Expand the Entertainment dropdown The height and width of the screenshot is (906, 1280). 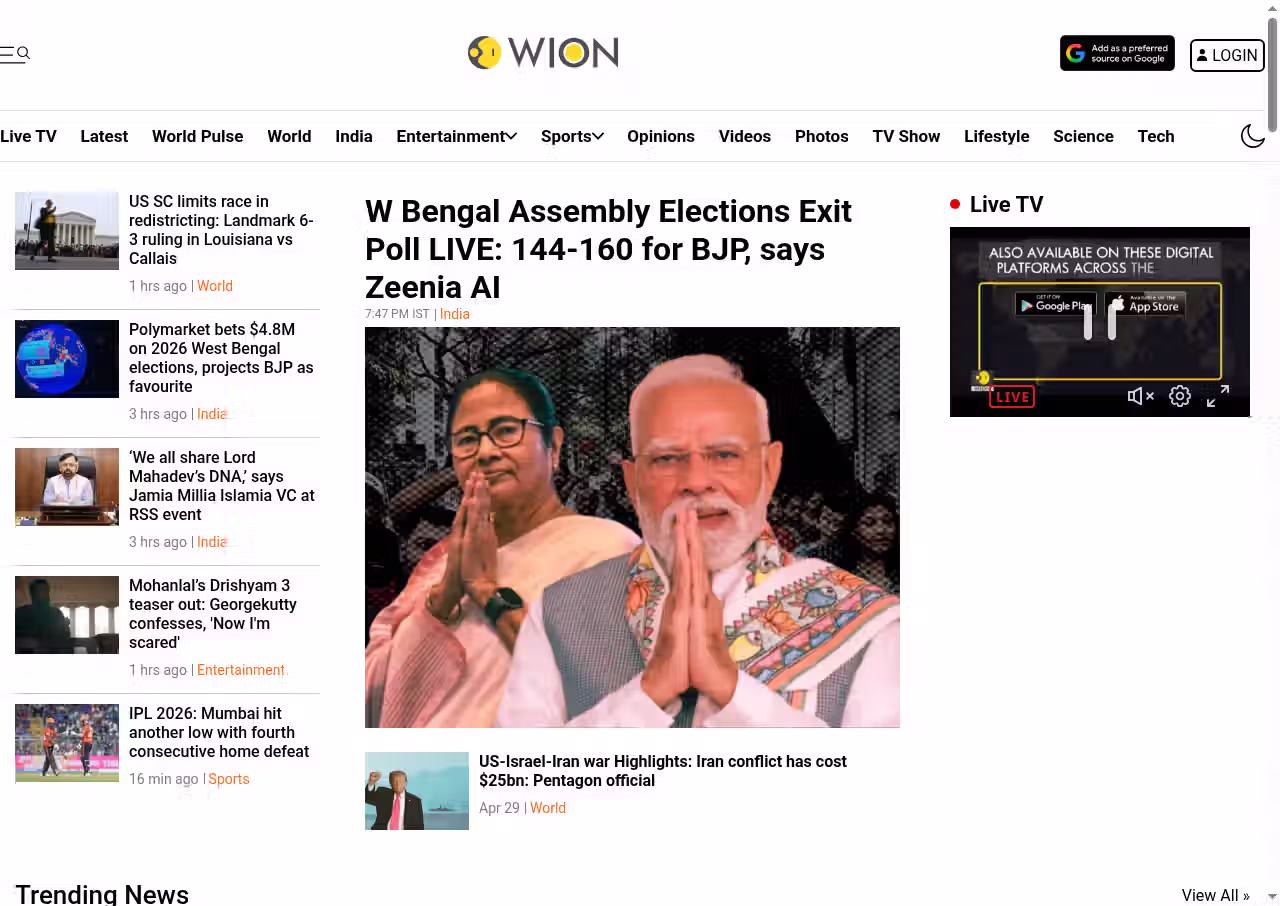click(x=456, y=136)
